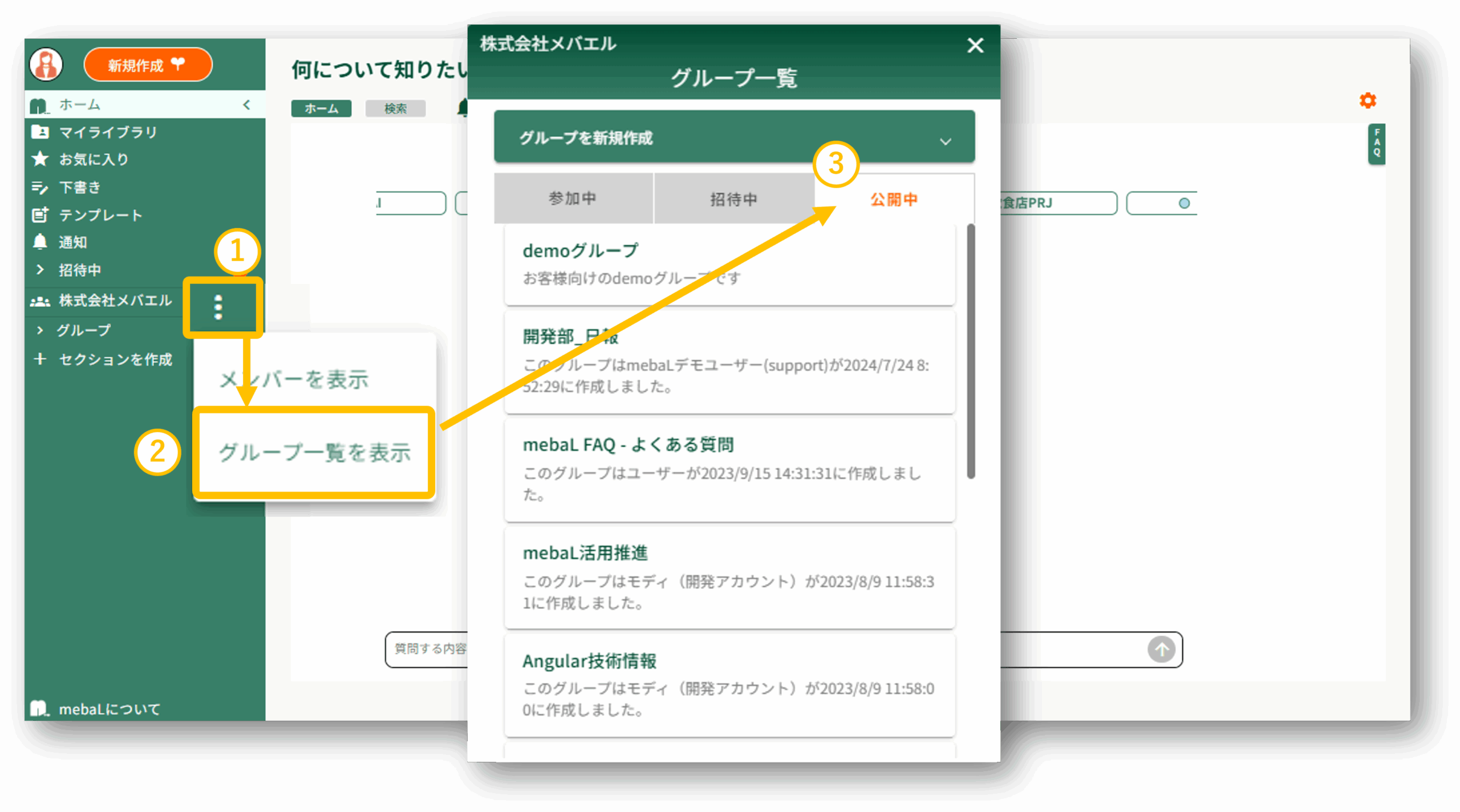Screen dimensions: 1460x812
Task: Click the テンプレート icon
Action: tap(40, 215)
